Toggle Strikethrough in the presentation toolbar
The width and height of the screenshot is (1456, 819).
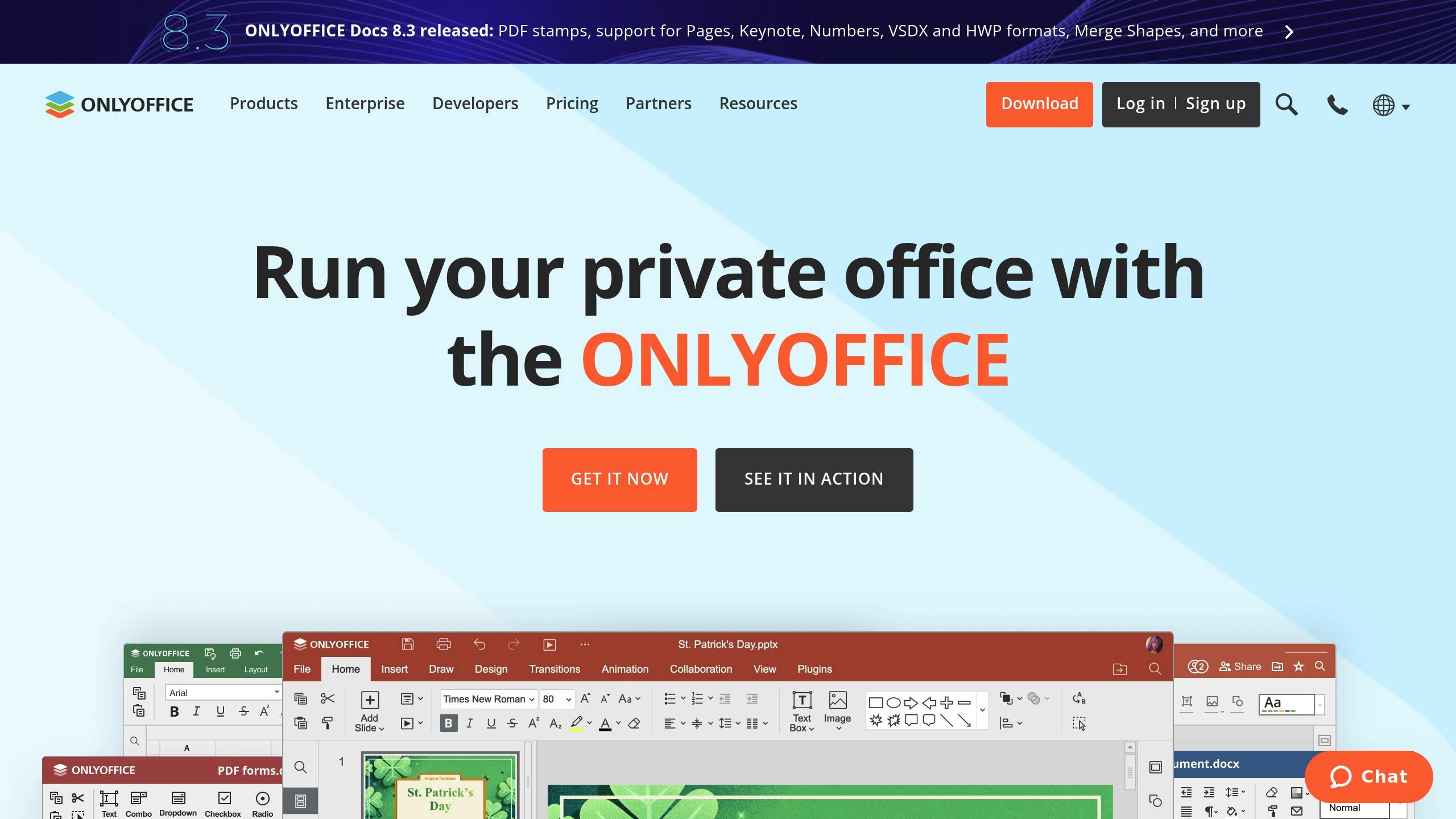[x=512, y=723]
